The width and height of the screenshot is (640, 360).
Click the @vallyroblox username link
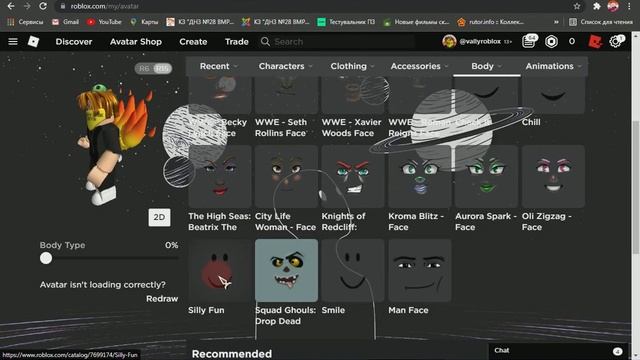point(480,42)
